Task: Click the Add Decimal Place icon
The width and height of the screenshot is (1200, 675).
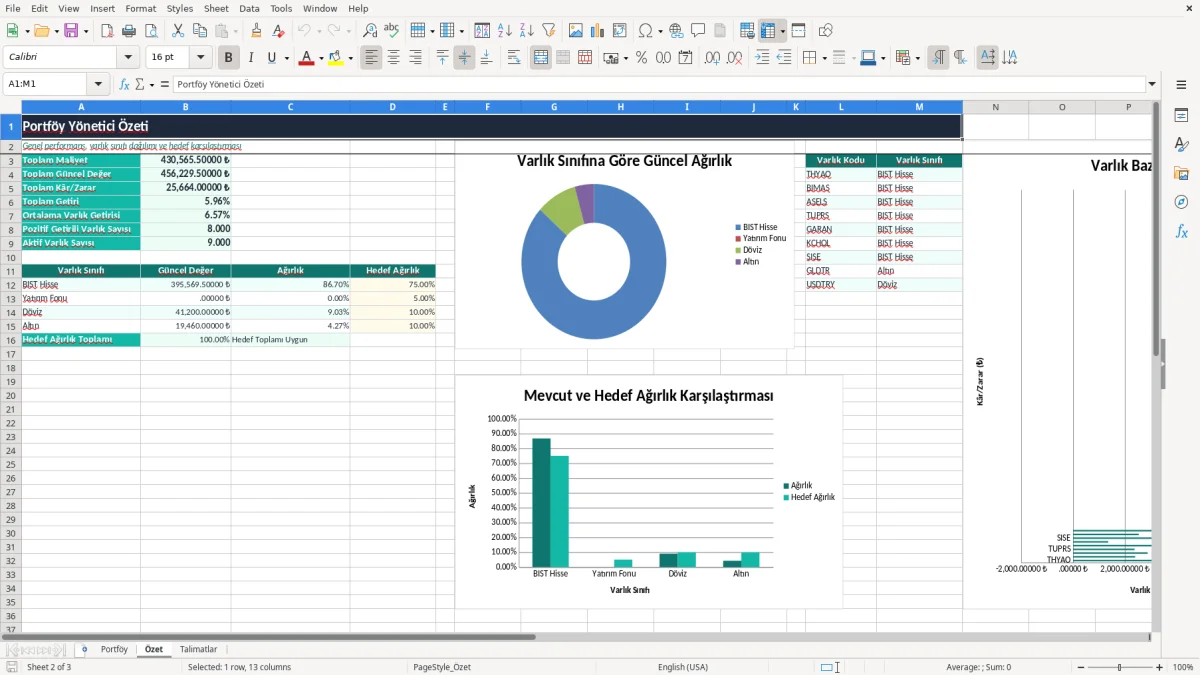Action: (712, 58)
